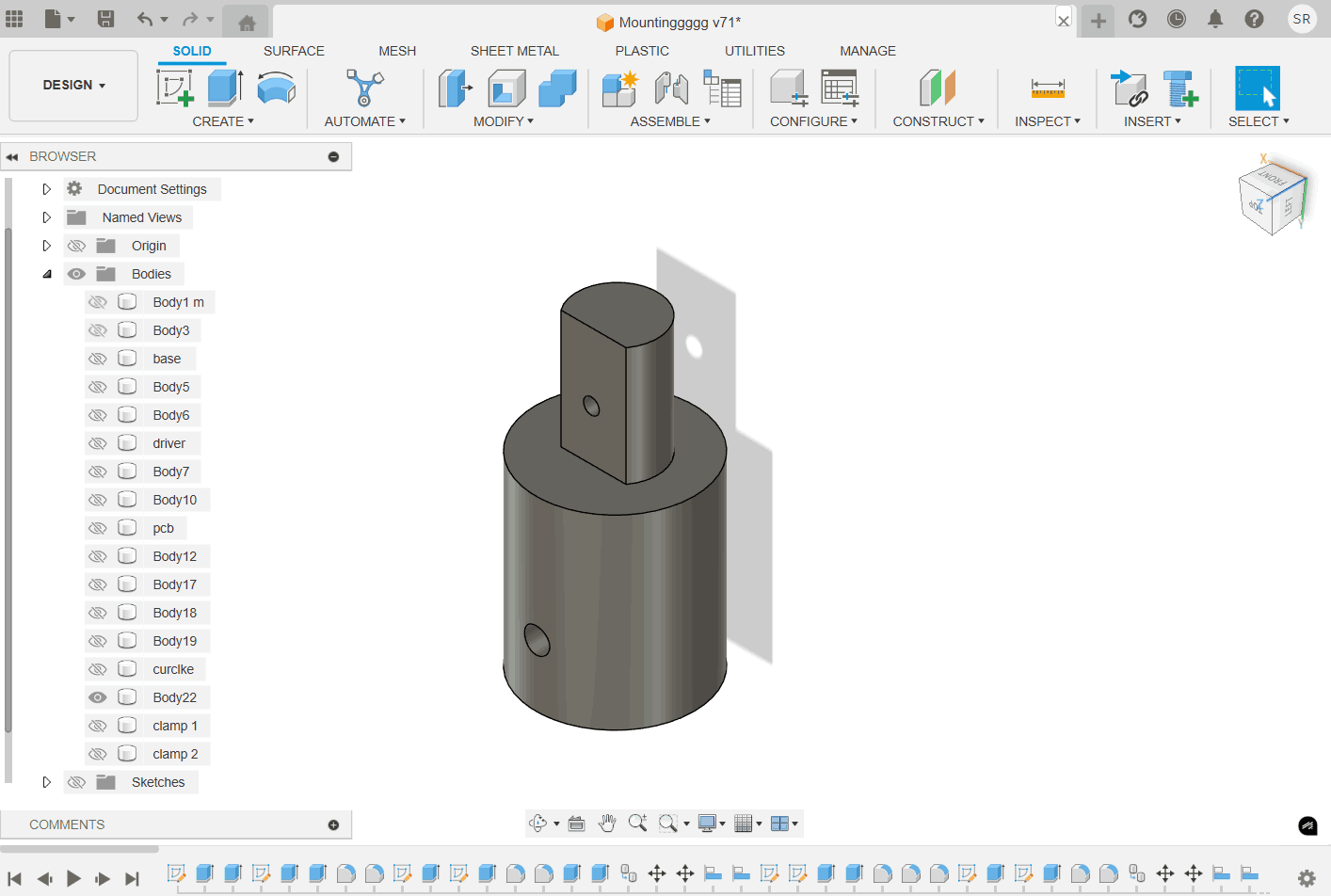
Task: Switch to the MANAGE tab
Action: pyautogui.click(x=868, y=51)
